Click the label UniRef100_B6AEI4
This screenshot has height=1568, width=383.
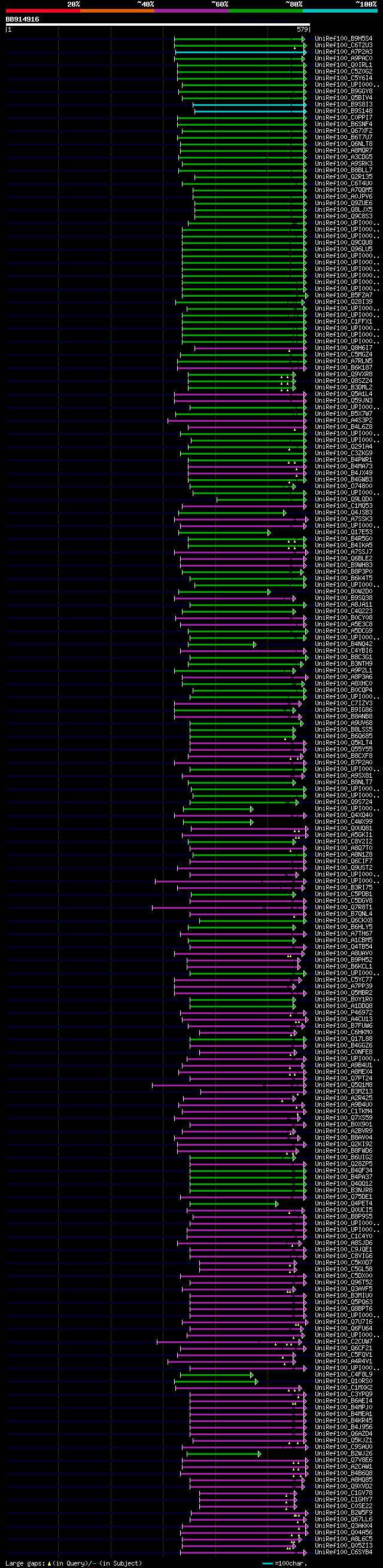[344, 1401]
